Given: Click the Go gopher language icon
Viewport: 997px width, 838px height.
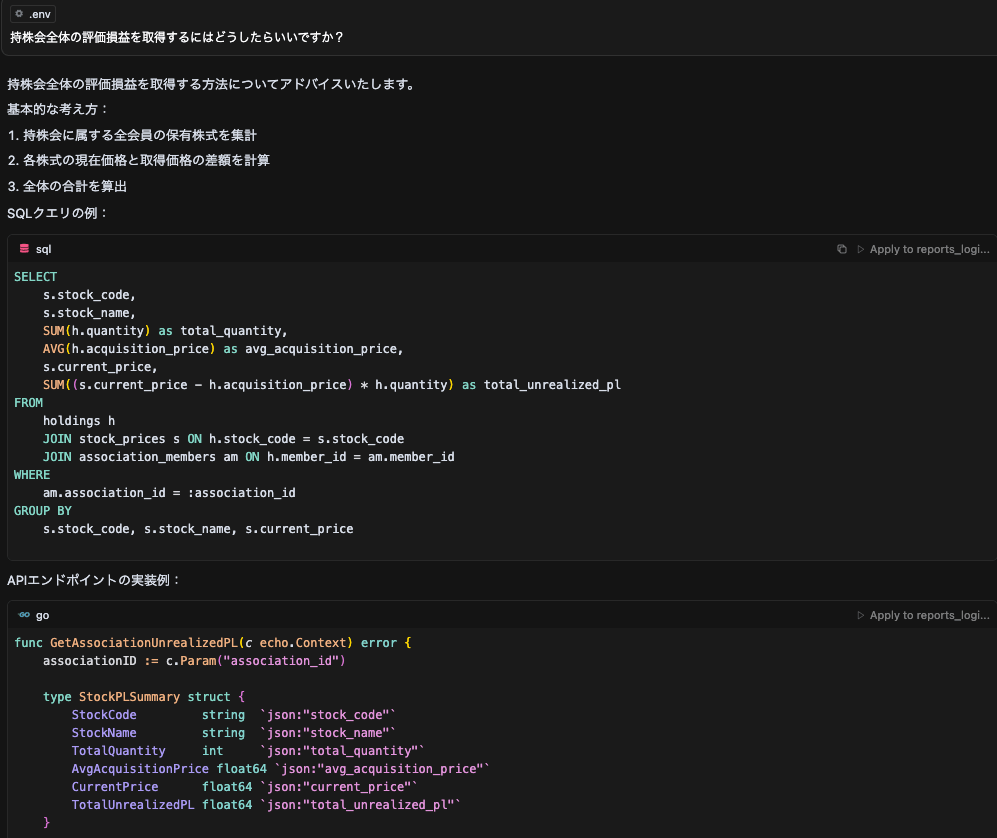Looking at the screenshot, I should 24,615.
